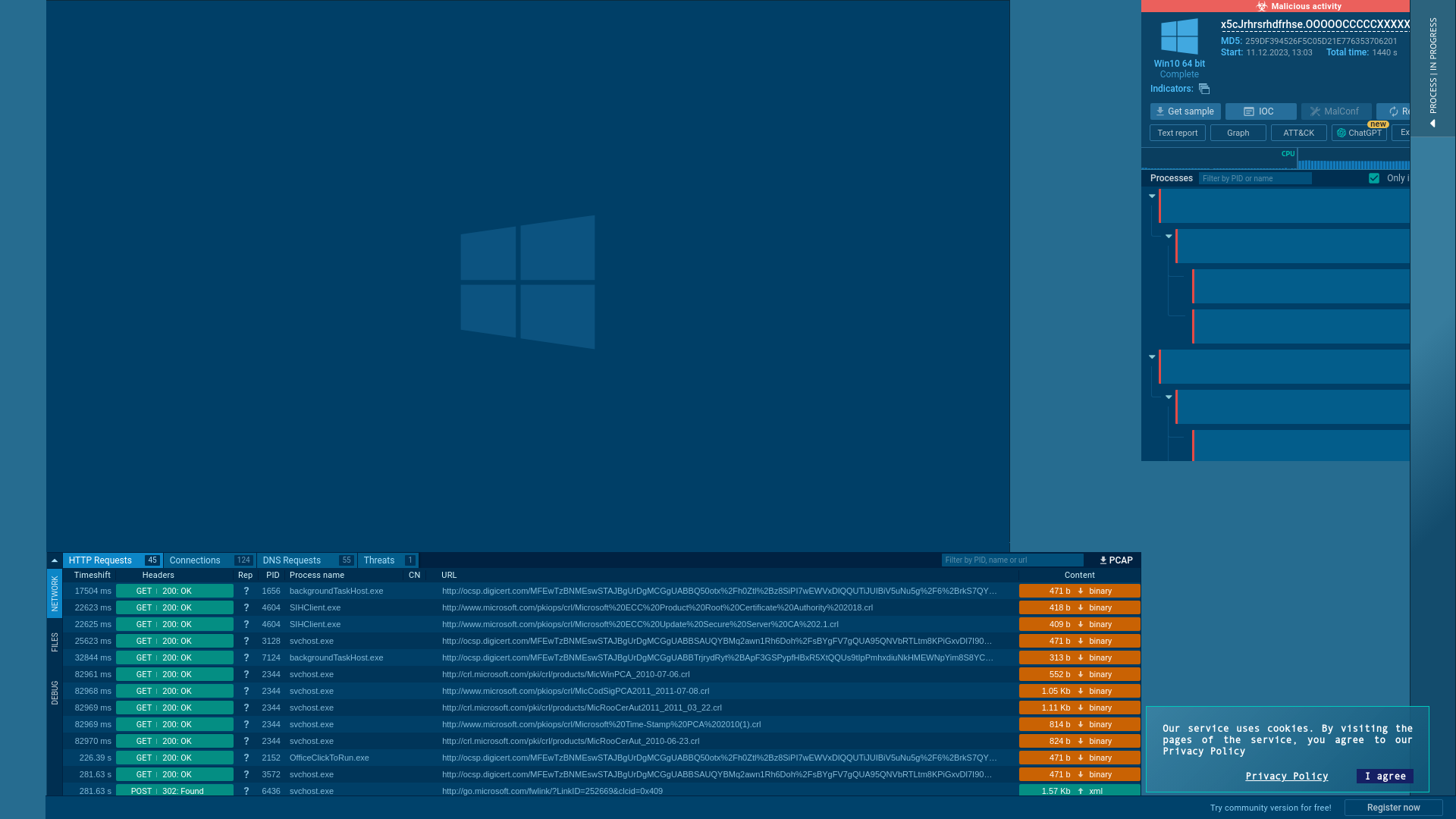Screen dimensions: 1456x819
Task: Toggle the HTTP Requests network tab
Action: 100,560
